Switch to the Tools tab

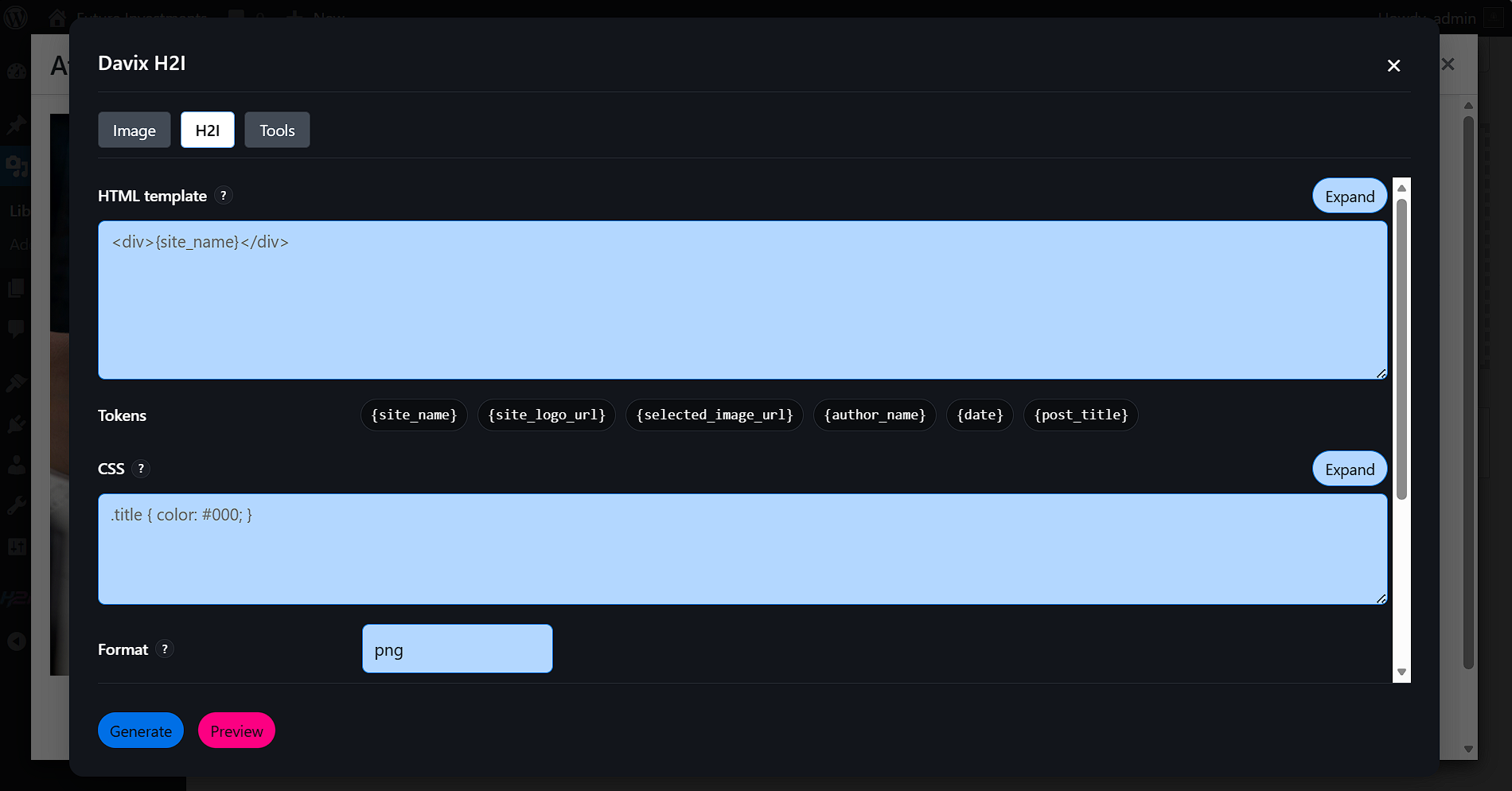(x=276, y=130)
